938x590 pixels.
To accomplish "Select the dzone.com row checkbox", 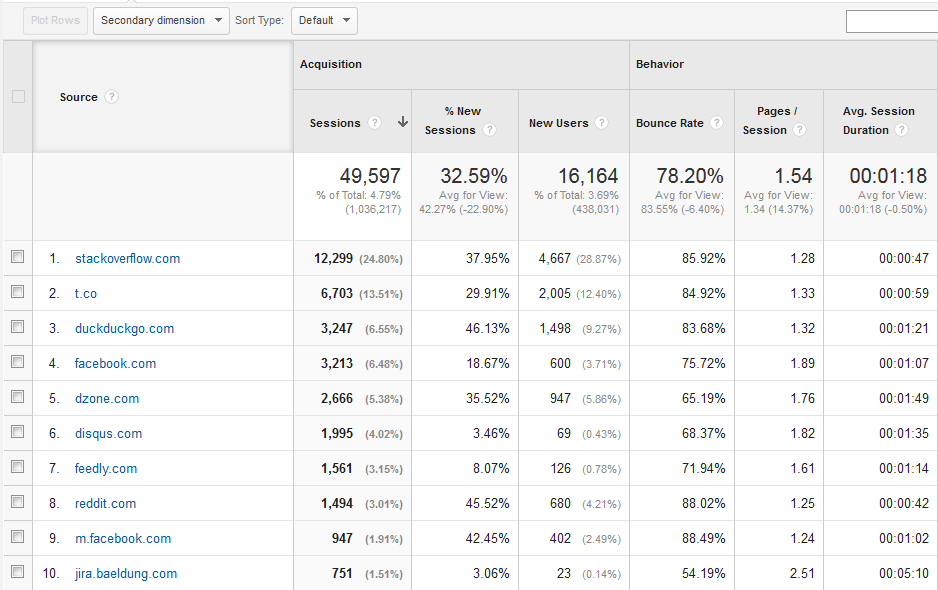I will click(18, 397).
